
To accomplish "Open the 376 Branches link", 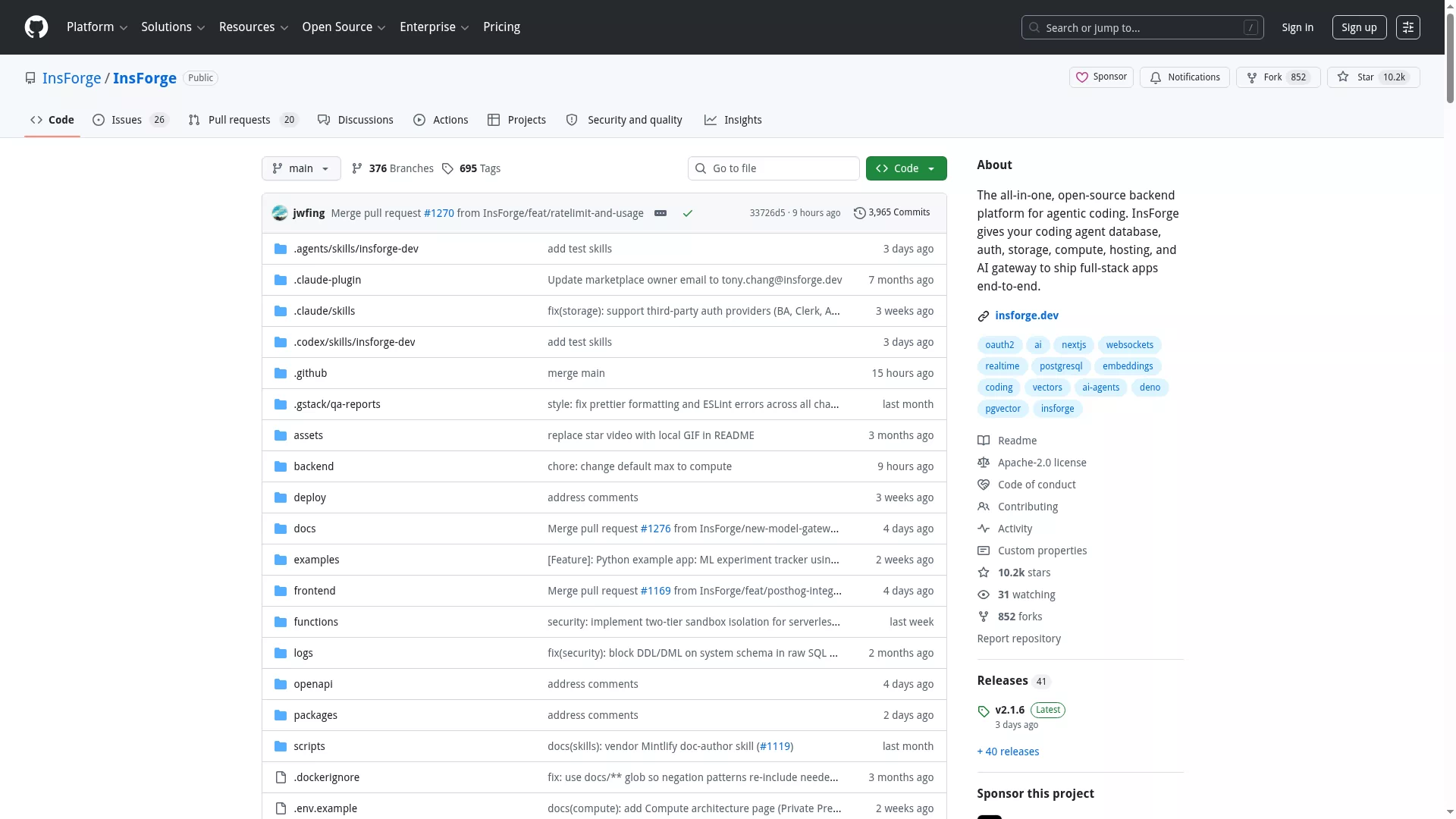I will click(393, 168).
